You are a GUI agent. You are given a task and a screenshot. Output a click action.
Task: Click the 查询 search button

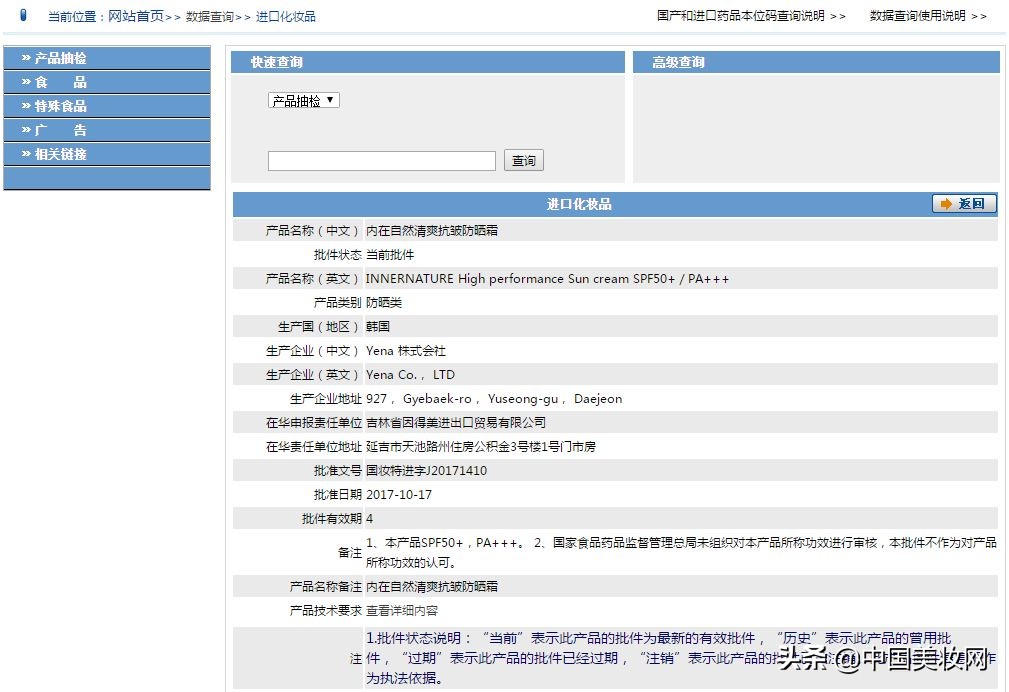point(523,160)
